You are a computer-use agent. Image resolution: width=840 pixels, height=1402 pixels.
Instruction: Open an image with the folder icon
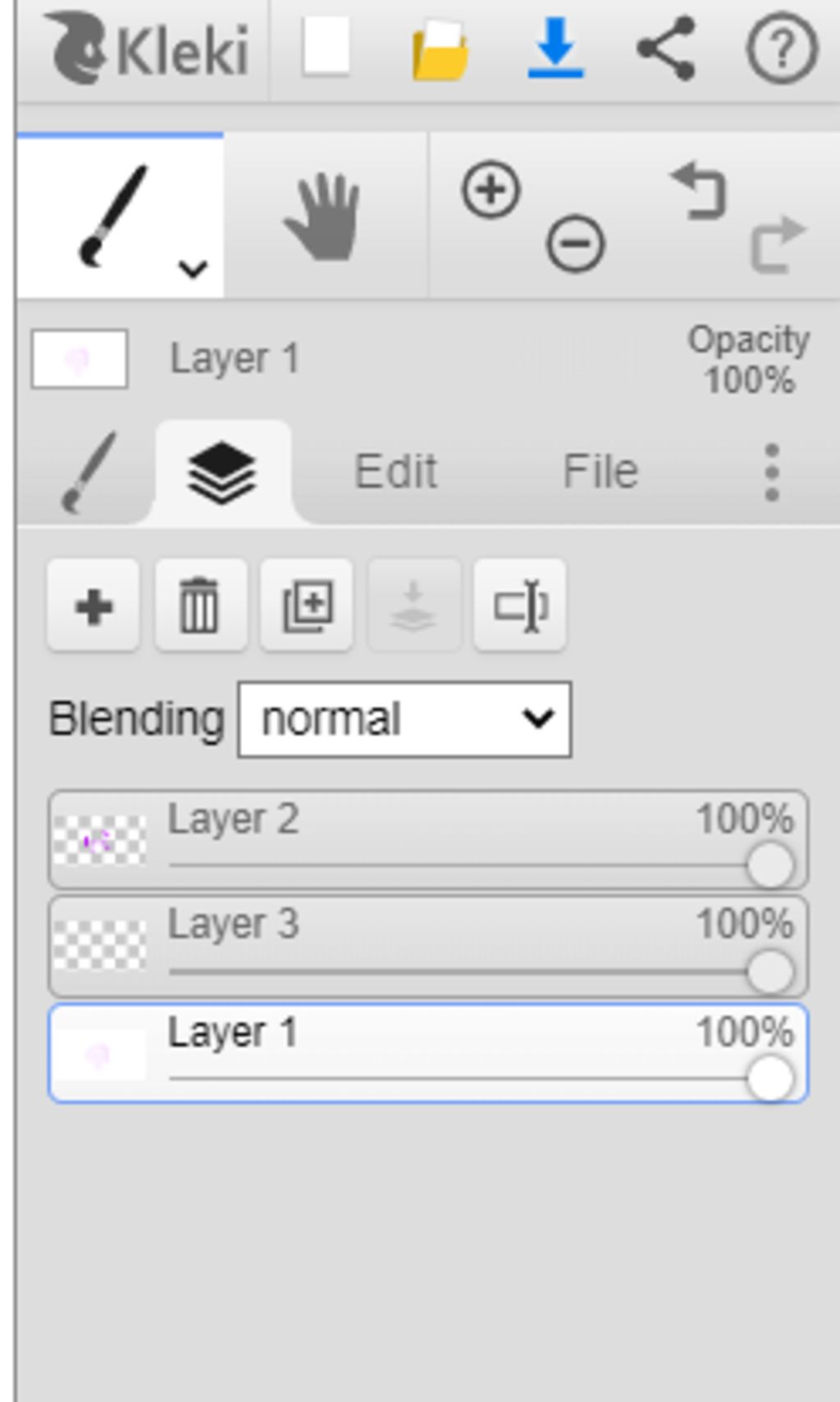pyautogui.click(x=440, y=51)
